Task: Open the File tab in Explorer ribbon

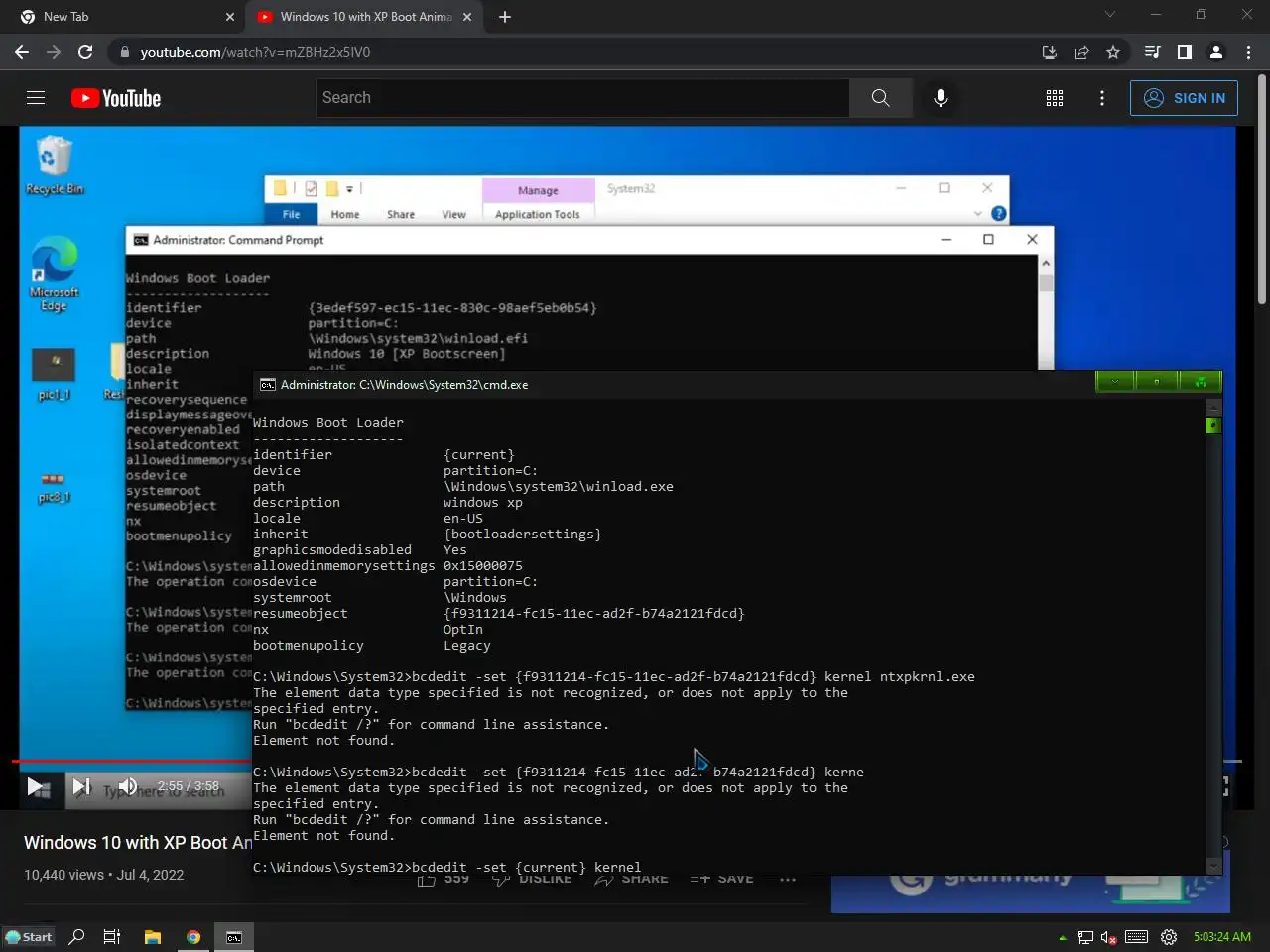Action: tap(291, 214)
